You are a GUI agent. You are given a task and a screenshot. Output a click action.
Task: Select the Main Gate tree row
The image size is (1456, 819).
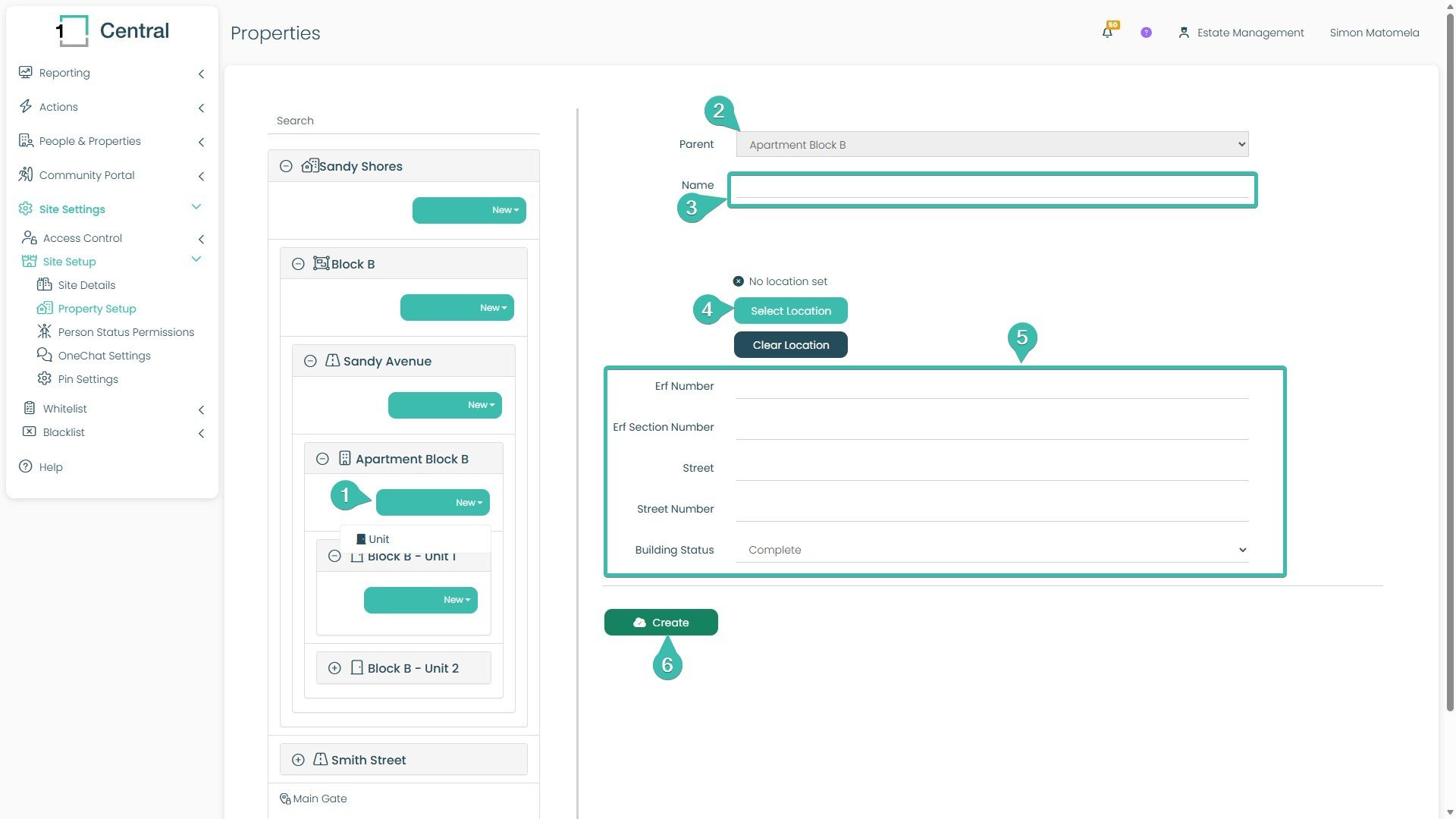click(403, 799)
